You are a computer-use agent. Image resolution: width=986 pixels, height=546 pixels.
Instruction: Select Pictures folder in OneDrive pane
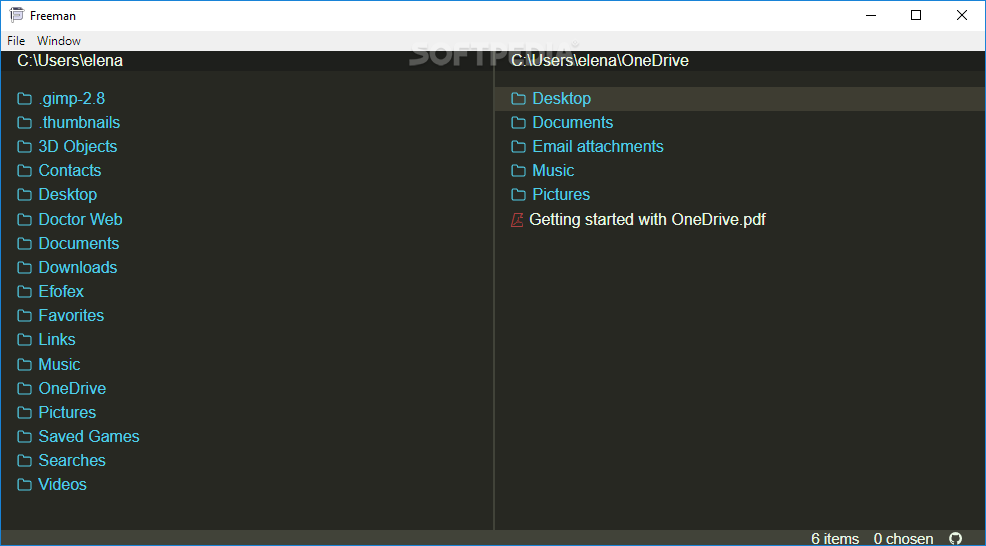click(x=561, y=194)
